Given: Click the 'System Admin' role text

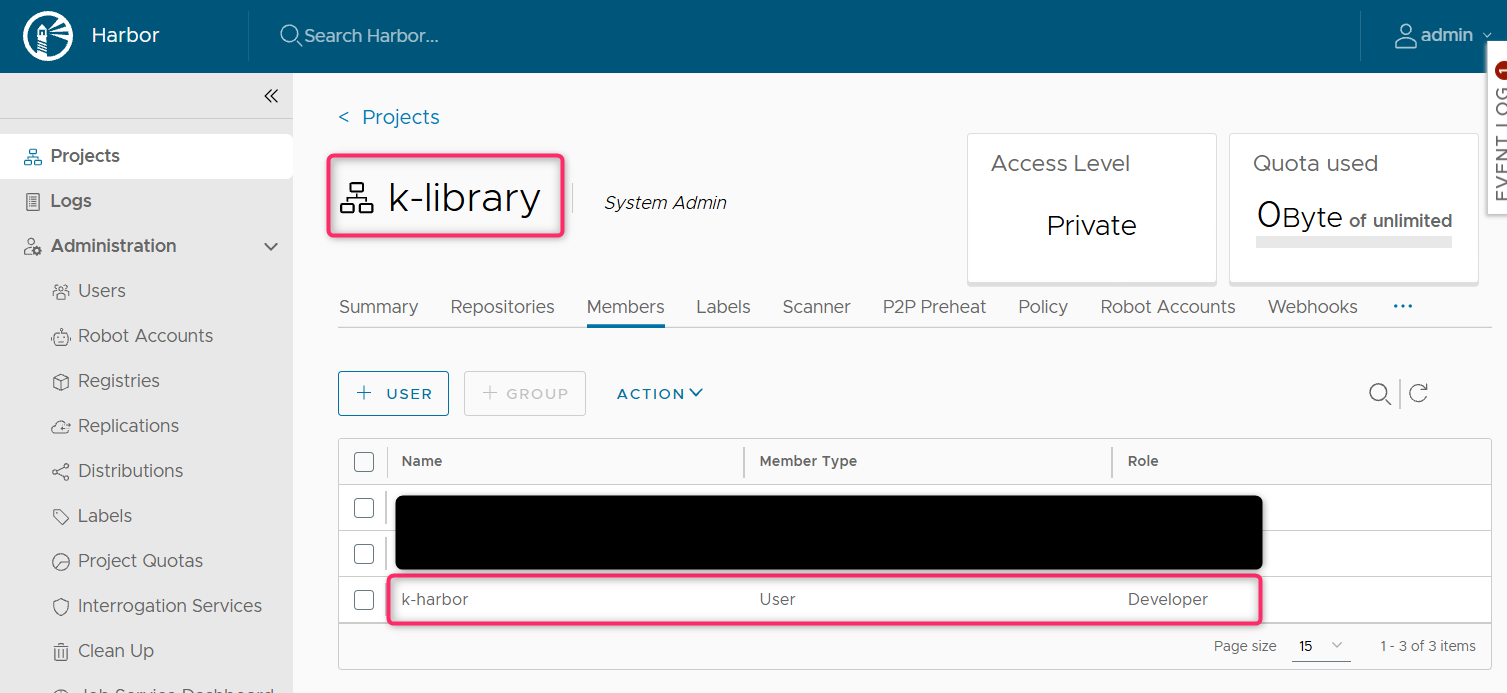Looking at the screenshot, I should point(665,203).
